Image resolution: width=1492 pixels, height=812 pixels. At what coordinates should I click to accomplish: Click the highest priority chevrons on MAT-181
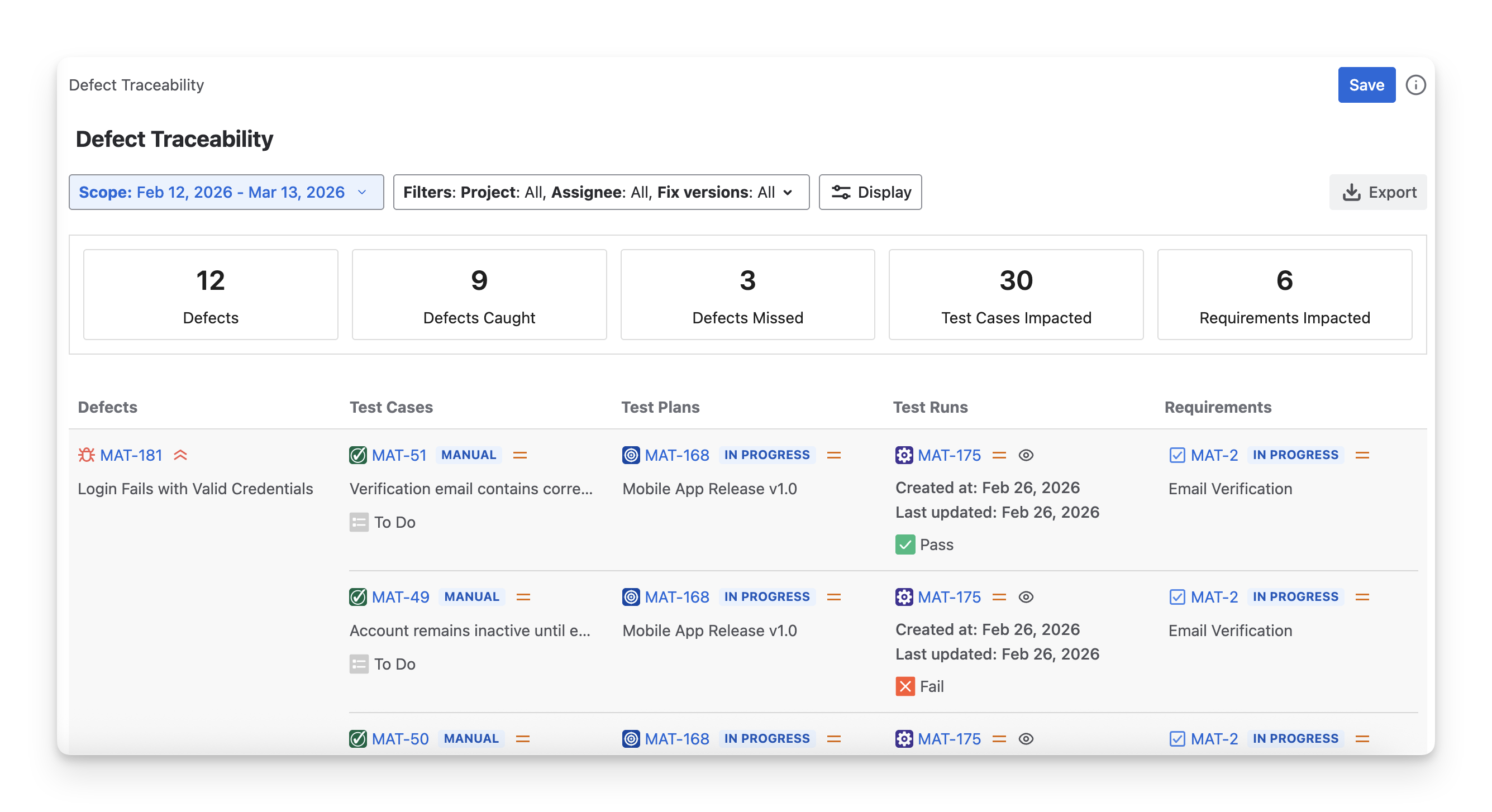(180, 455)
